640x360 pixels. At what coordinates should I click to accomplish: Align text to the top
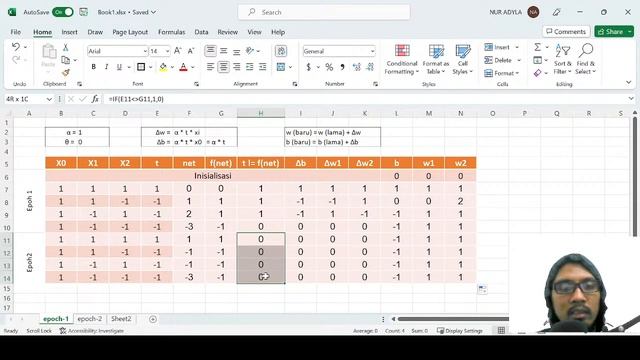211,51
